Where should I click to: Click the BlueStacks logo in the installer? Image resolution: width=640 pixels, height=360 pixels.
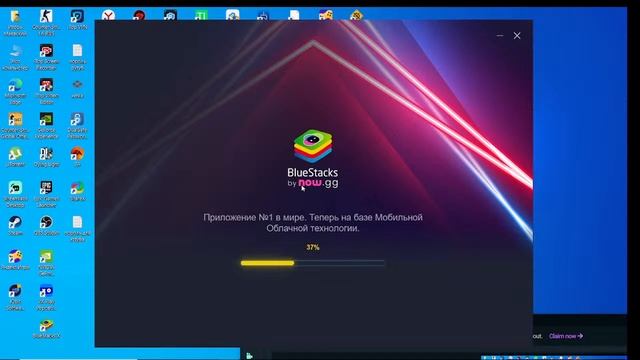(313, 146)
